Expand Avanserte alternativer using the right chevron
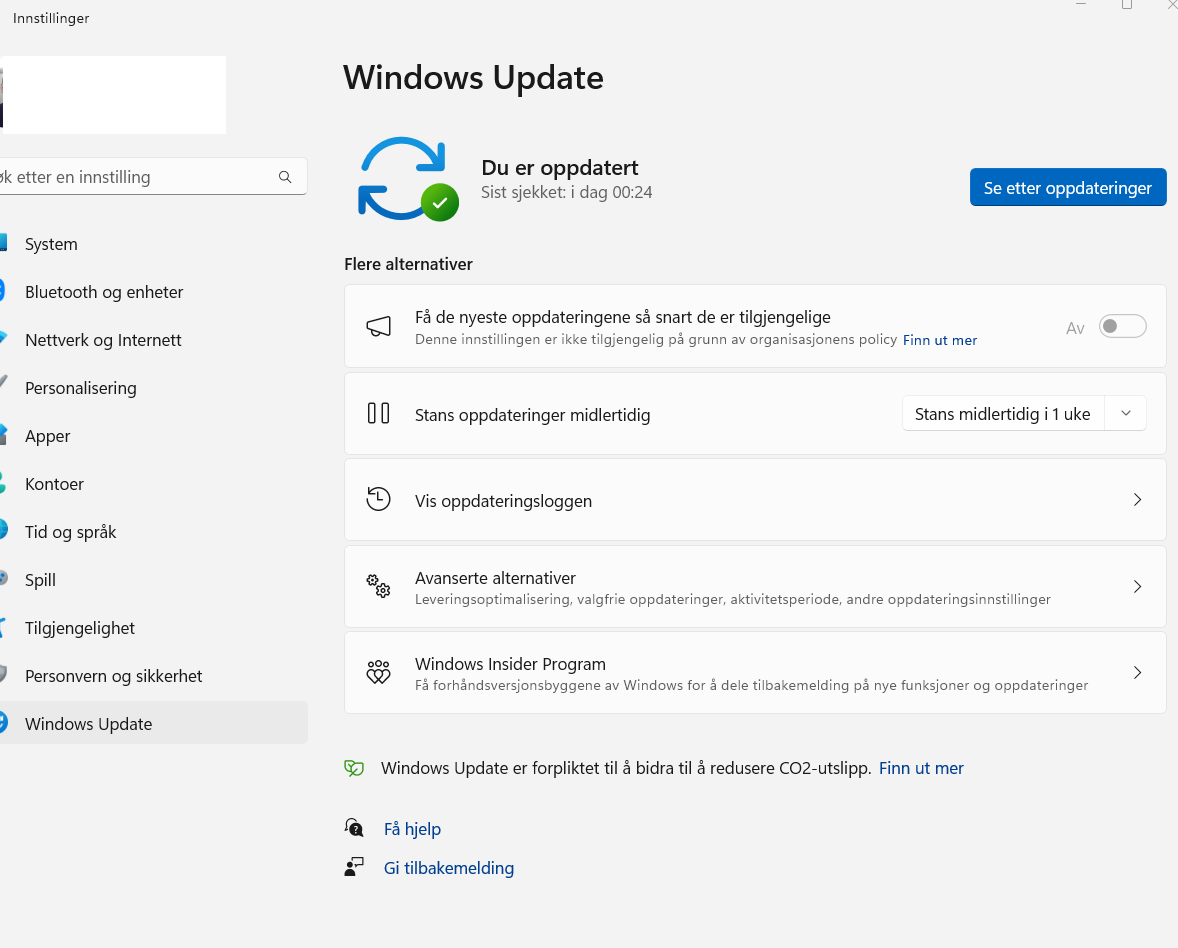This screenshot has width=1178, height=948. (1137, 586)
